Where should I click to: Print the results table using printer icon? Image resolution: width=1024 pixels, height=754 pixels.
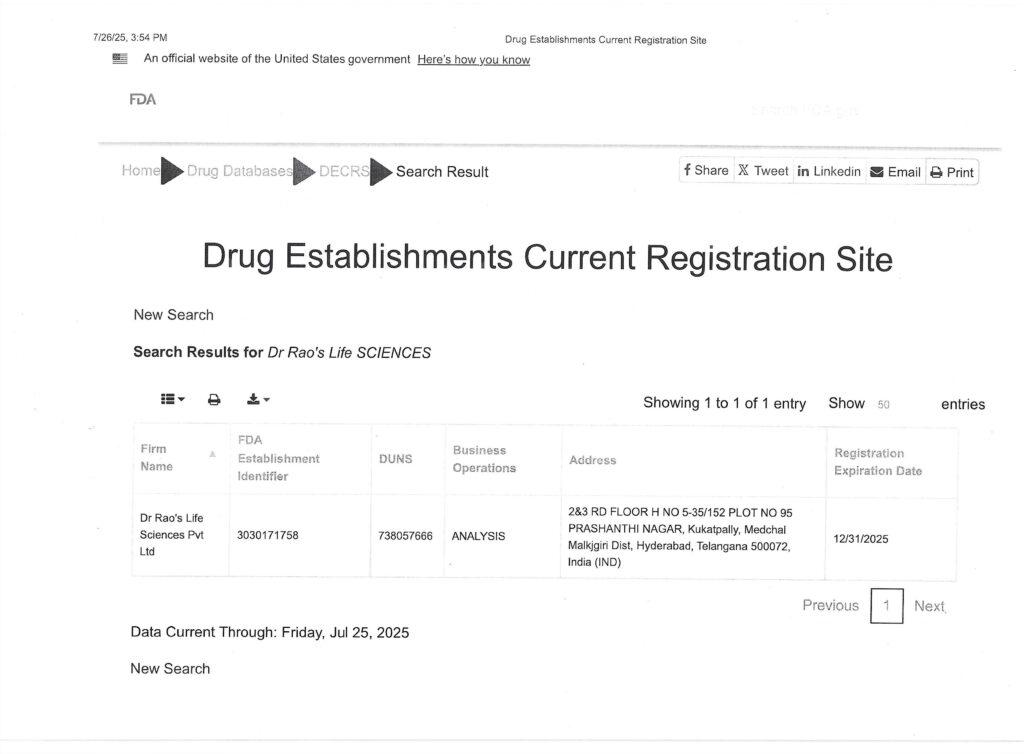[214, 399]
